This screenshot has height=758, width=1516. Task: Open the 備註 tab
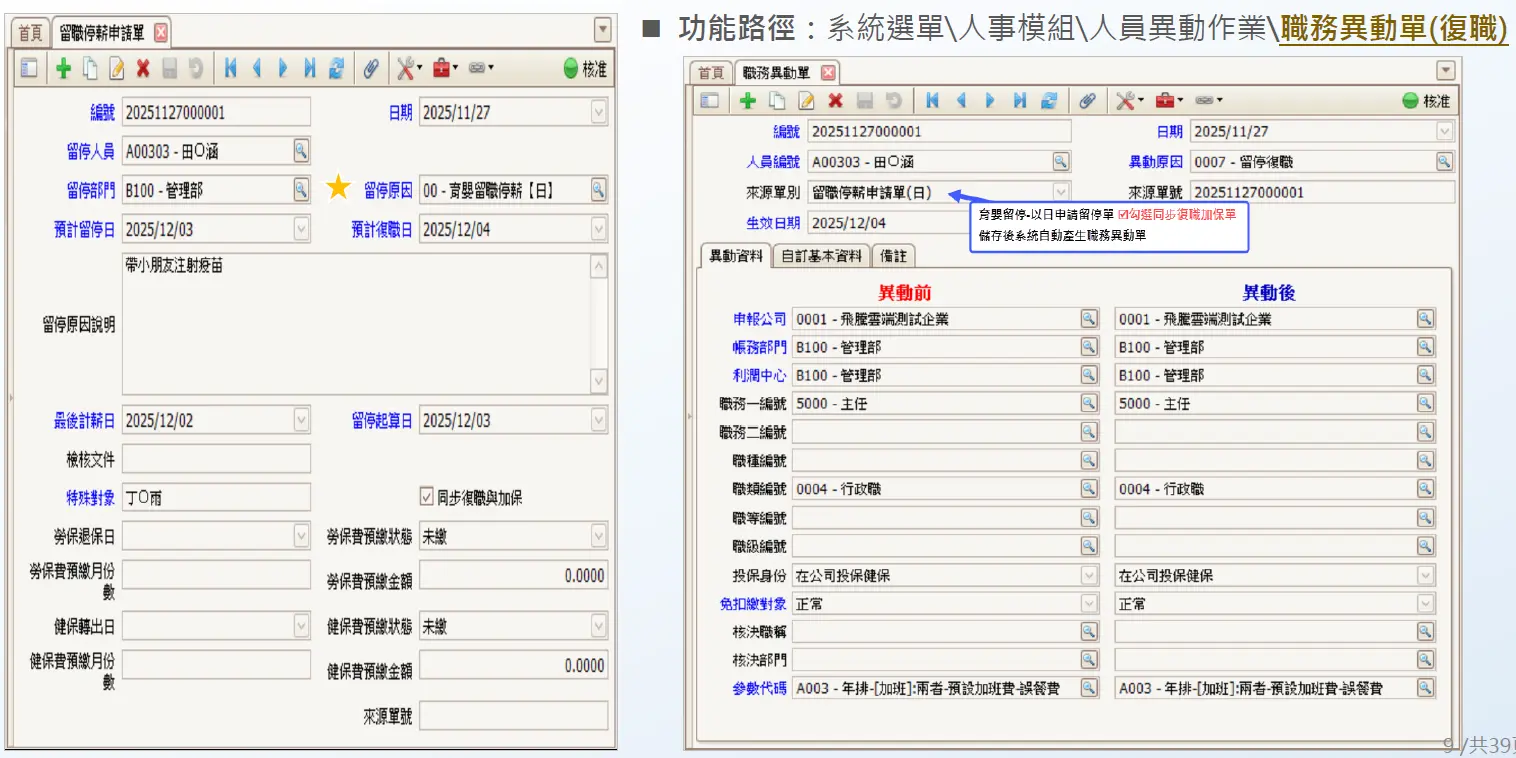893,256
